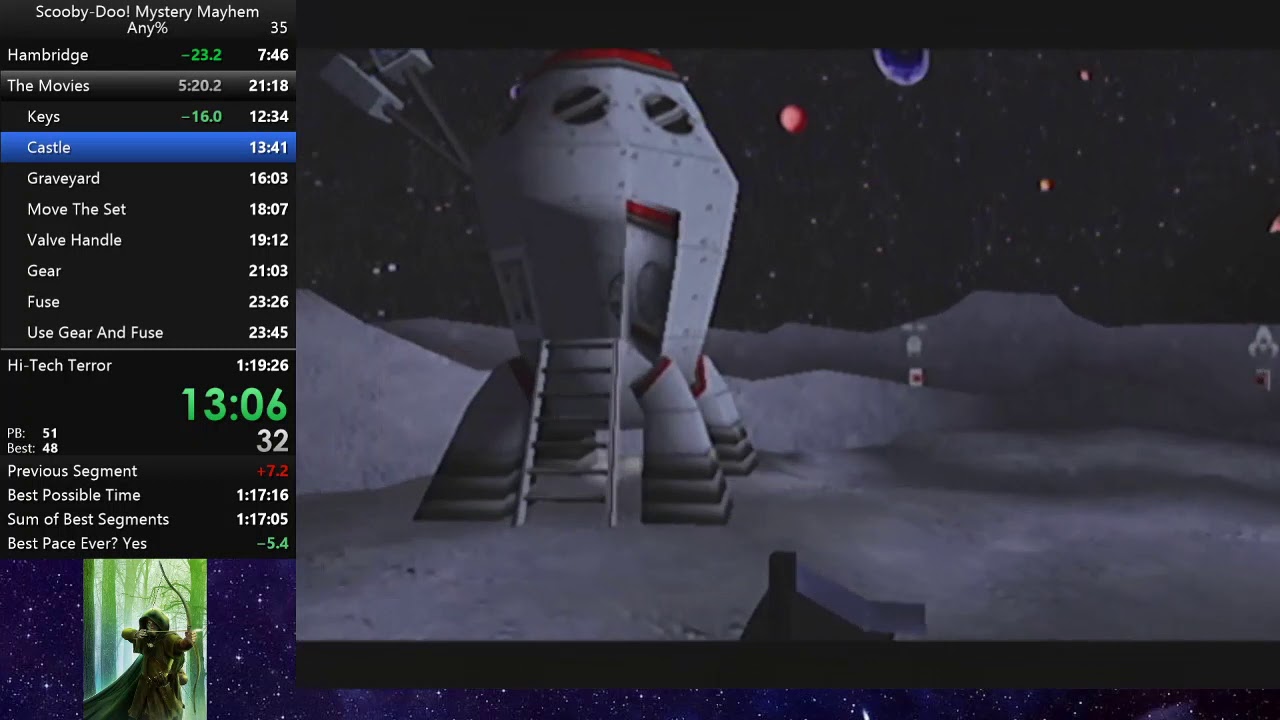Select The Movies split row
This screenshot has width=1280, height=720.
coord(148,86)
